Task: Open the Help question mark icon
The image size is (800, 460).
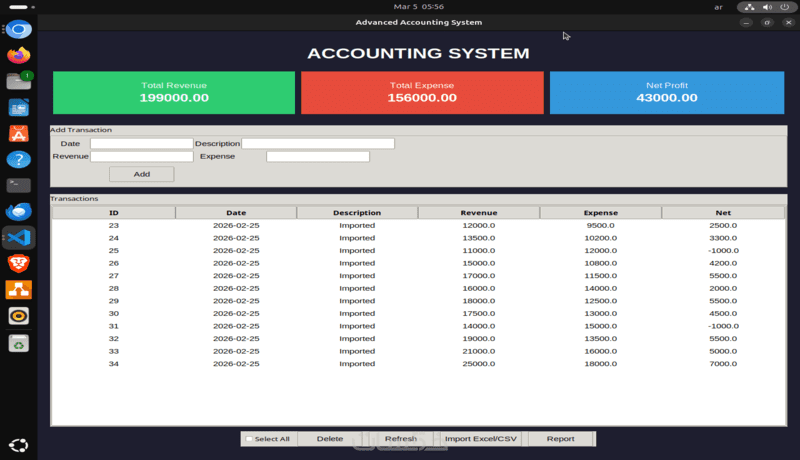Action: (18, 160)
